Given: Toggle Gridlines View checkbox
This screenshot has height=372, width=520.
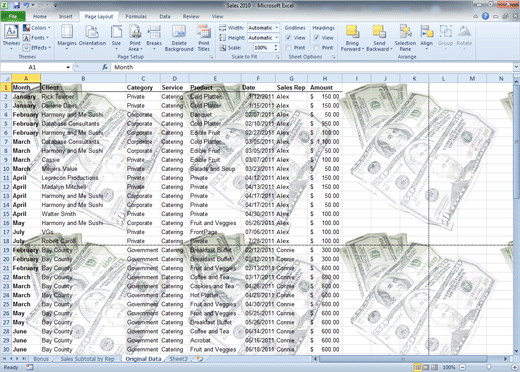Looking at the screenshot, I should pyautogui.click(x=289, y=38).
